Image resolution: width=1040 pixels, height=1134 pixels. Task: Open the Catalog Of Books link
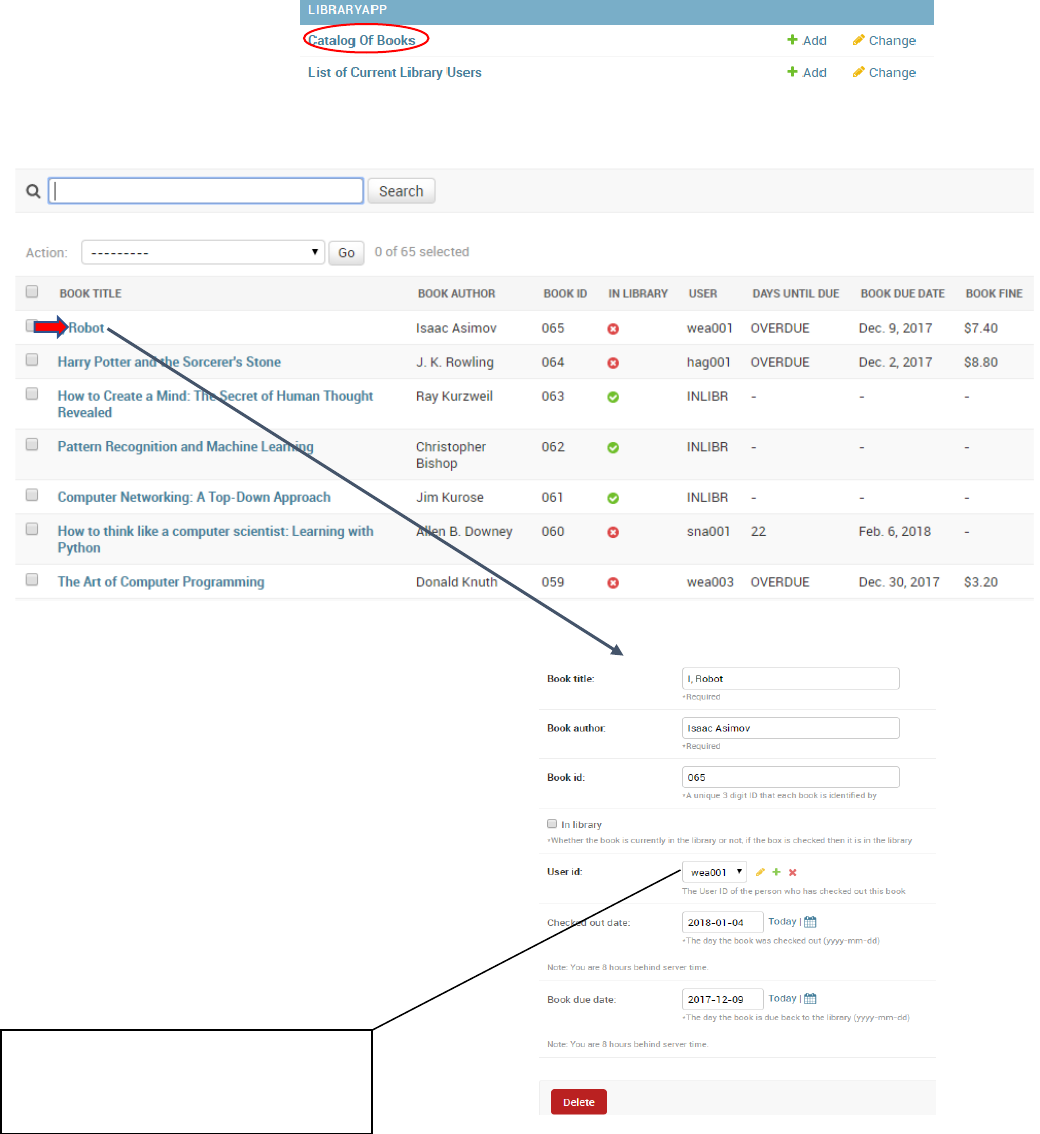click(362, 40)
